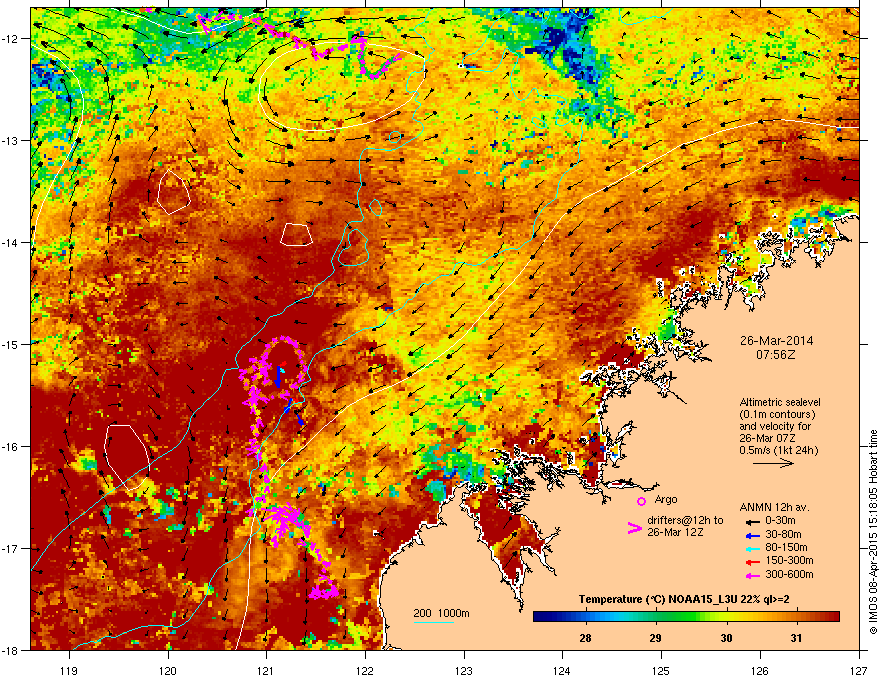This screenshot has height=680, width=880.
Task: Click the Temperature NOAA15_L3U colorbar title
Action: 684,599
